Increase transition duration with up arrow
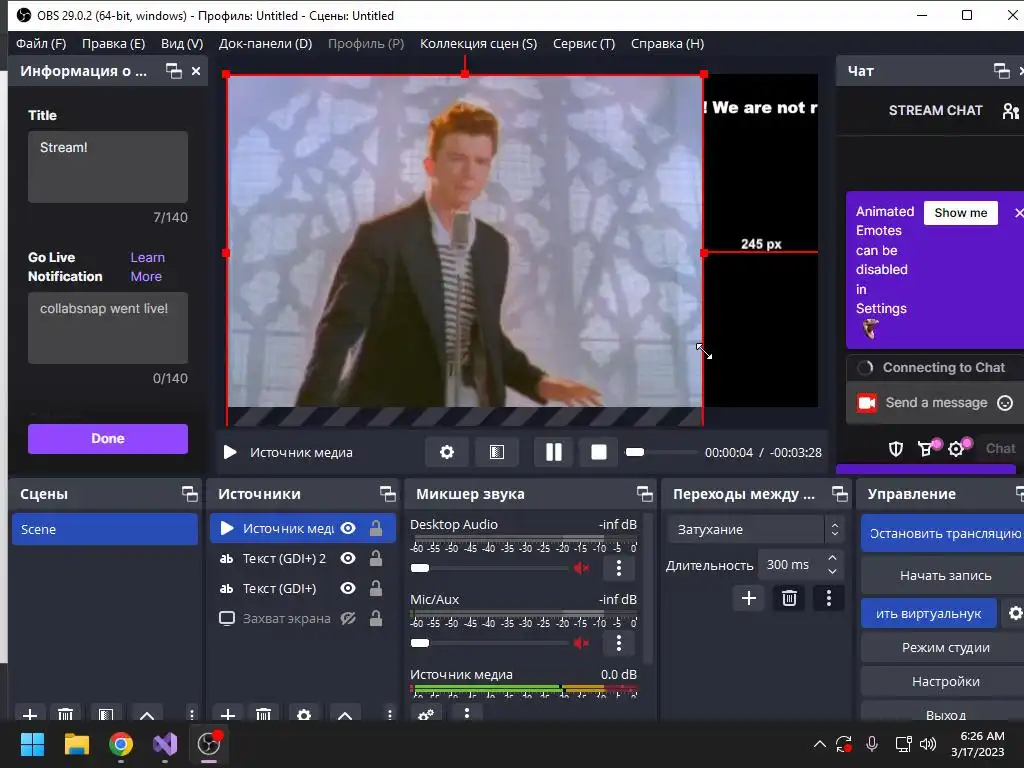 click(x=832, y=558)
